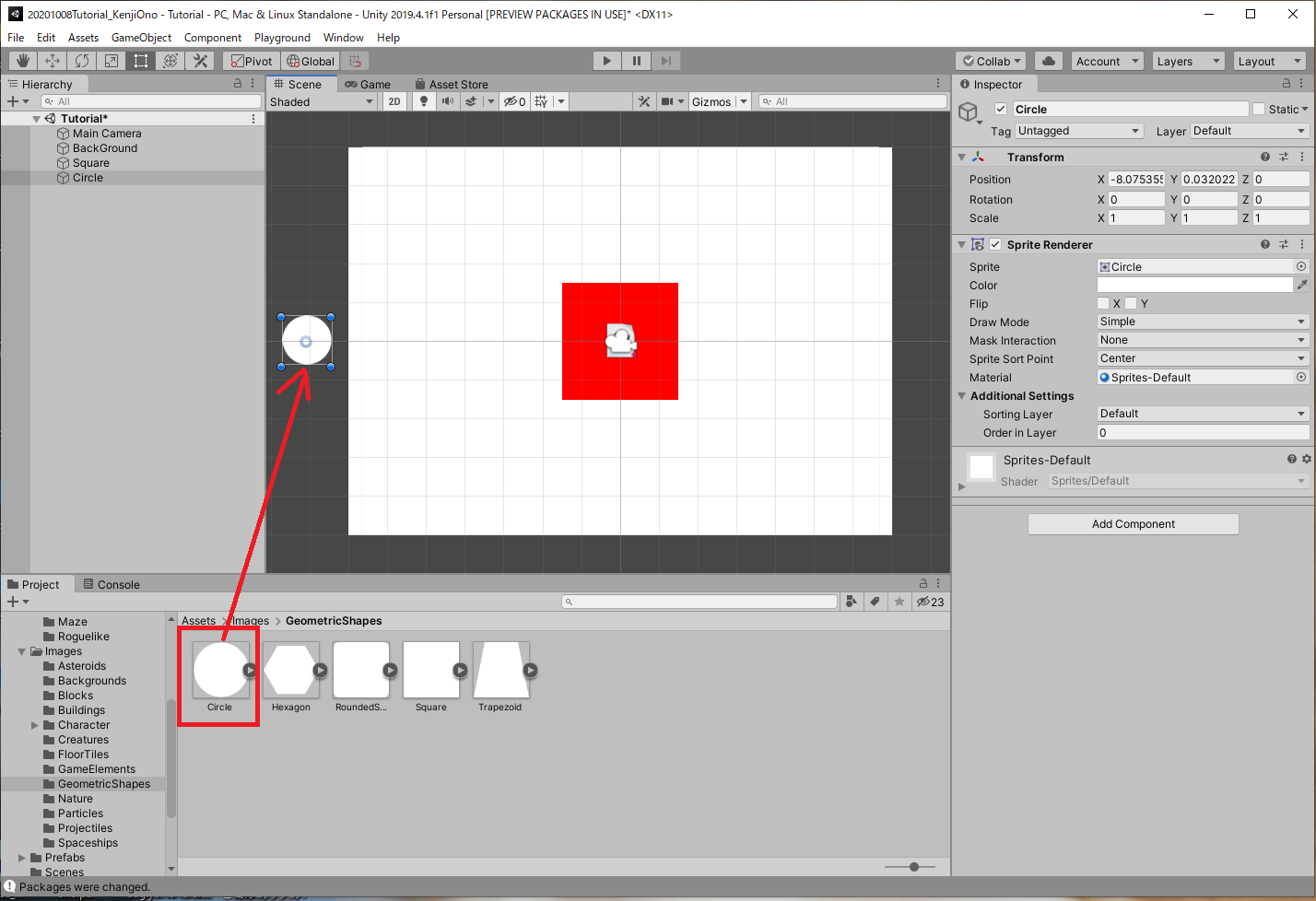The width and height of the screenshot is (1316, 901).
Task: Open Mask Interaction dropdown
Action: [x=1203, y=340]
